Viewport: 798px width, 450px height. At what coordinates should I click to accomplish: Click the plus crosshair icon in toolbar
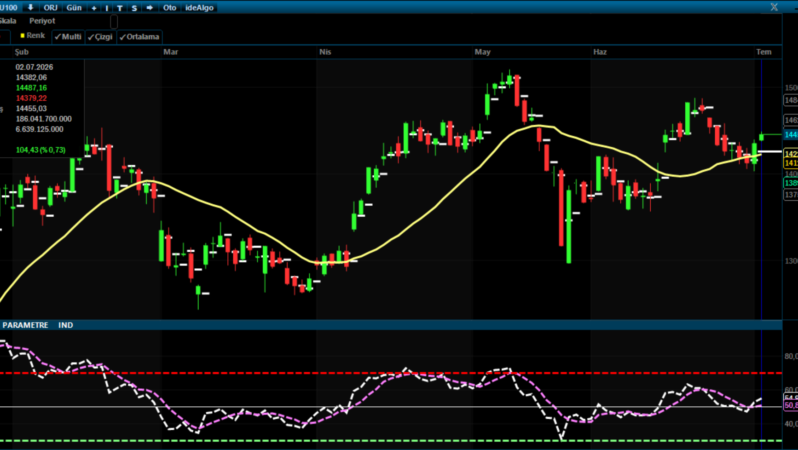tap(94, 8)
